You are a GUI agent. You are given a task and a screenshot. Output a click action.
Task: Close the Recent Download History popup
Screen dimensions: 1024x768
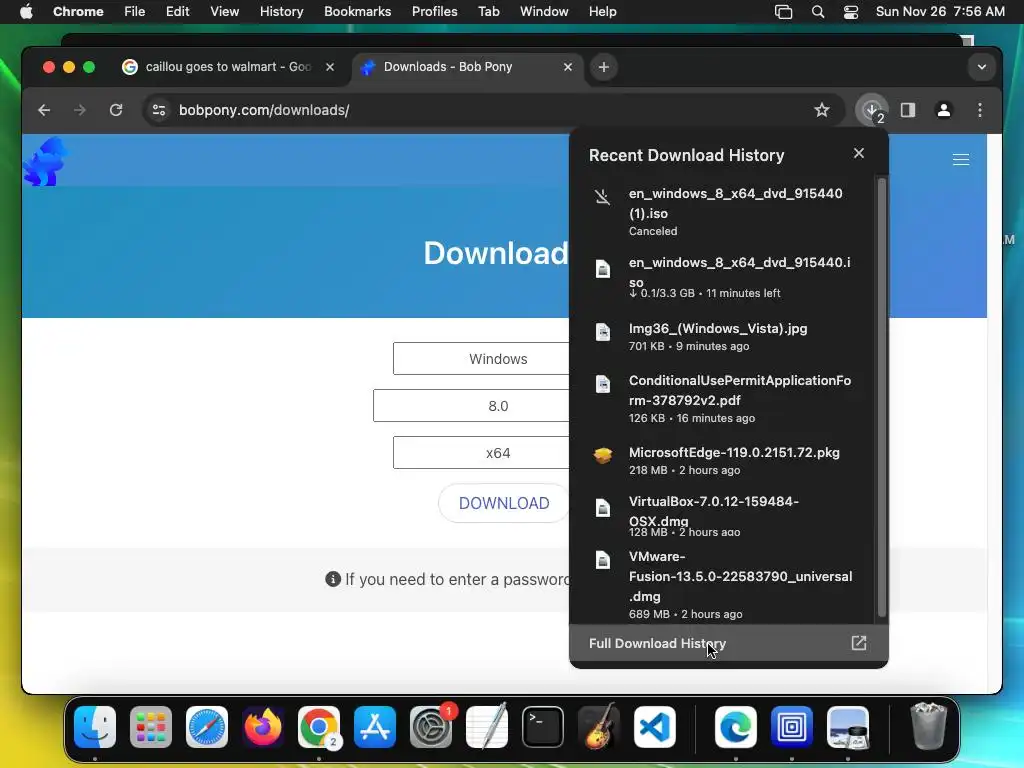point(859,153)
